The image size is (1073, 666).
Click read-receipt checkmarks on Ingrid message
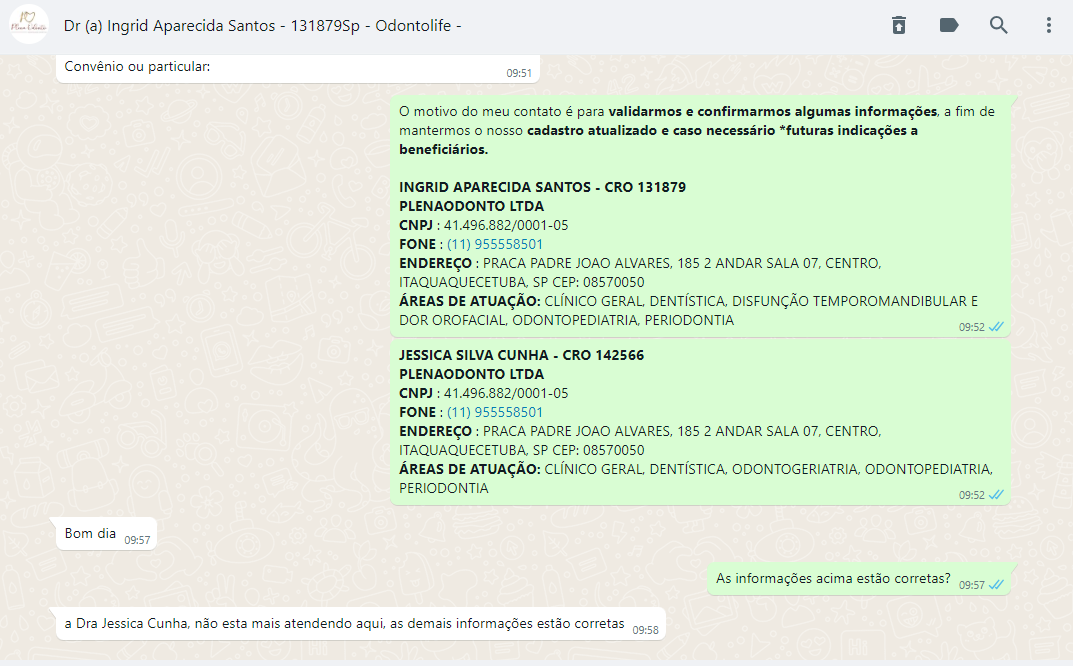(x=996, y=327)
